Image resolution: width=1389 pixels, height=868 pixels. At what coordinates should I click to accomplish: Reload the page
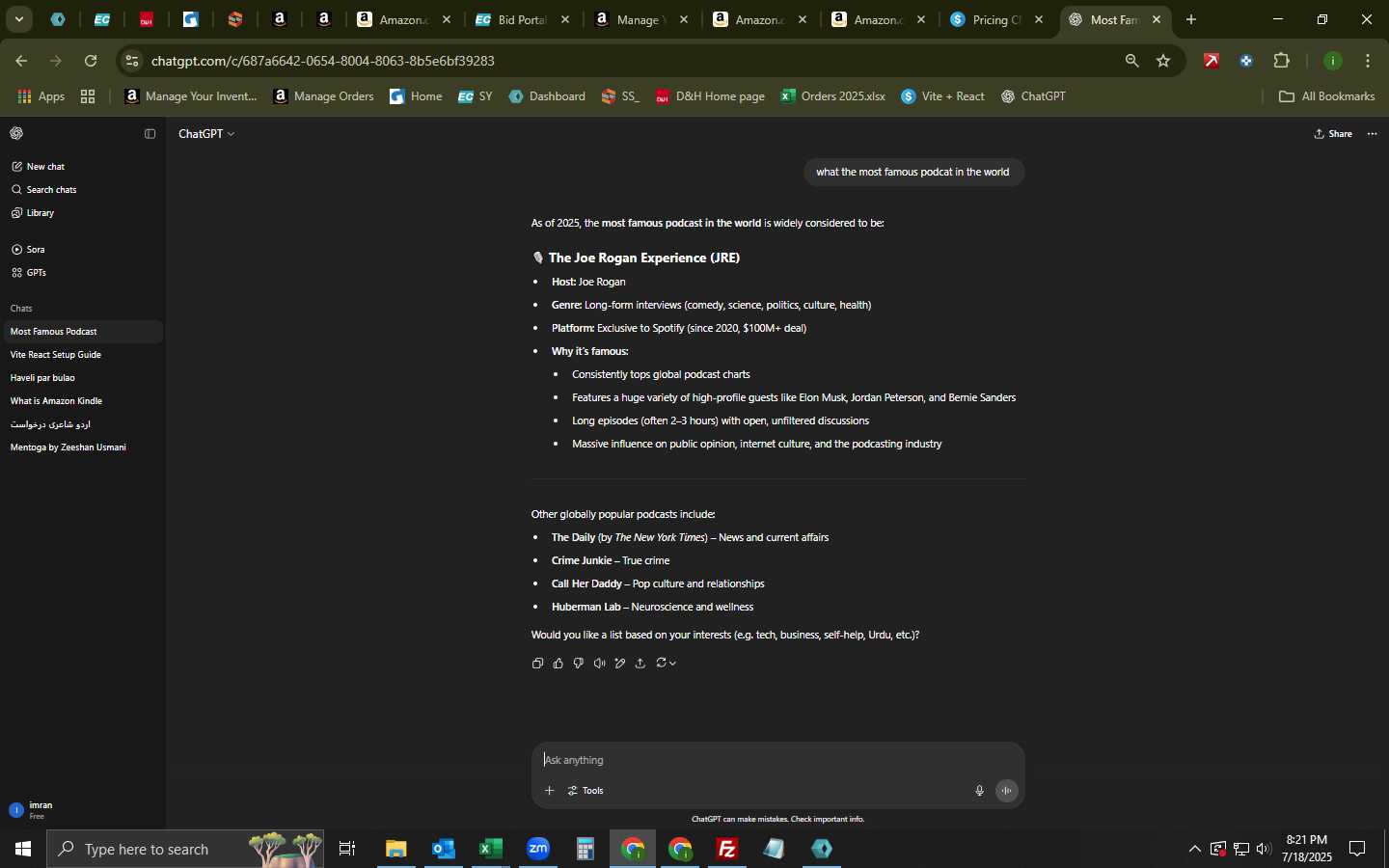point(91,61)
